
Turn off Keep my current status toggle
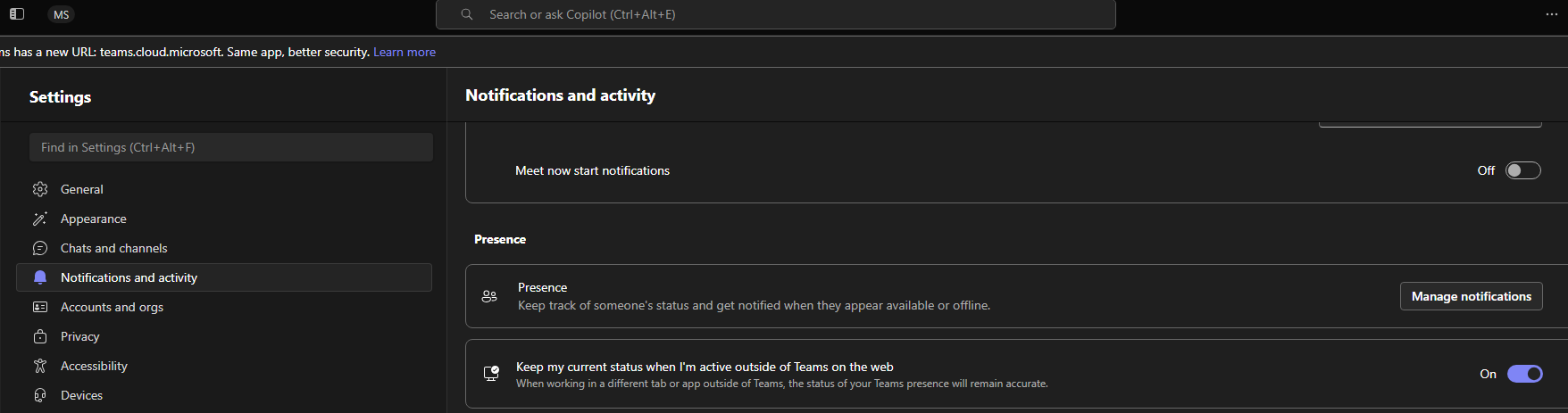[x=1525, y=374]
